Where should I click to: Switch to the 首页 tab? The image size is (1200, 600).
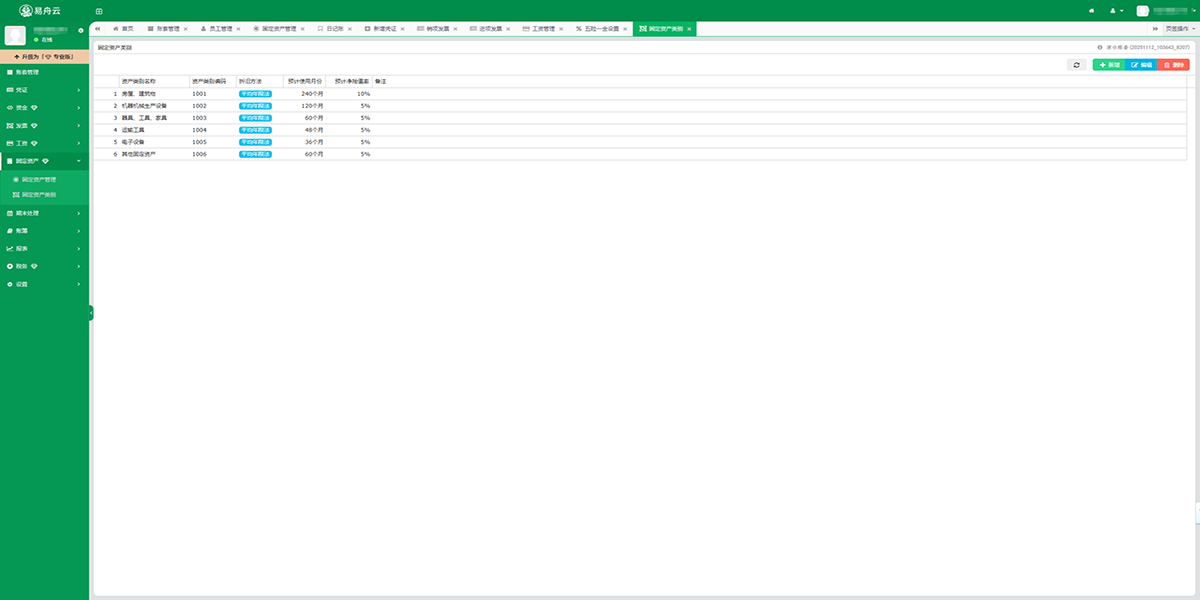[x=122, y=29]
